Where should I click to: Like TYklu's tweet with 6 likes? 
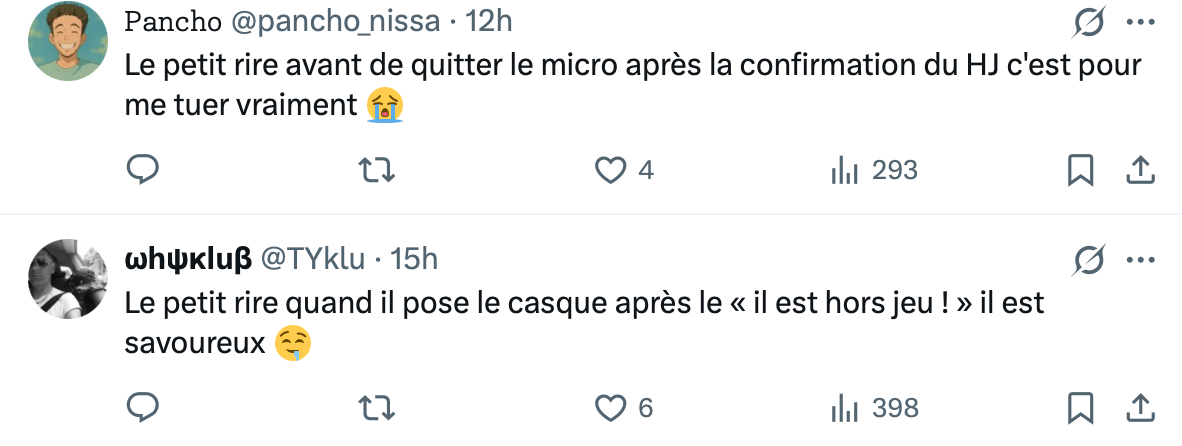[610, 408]
